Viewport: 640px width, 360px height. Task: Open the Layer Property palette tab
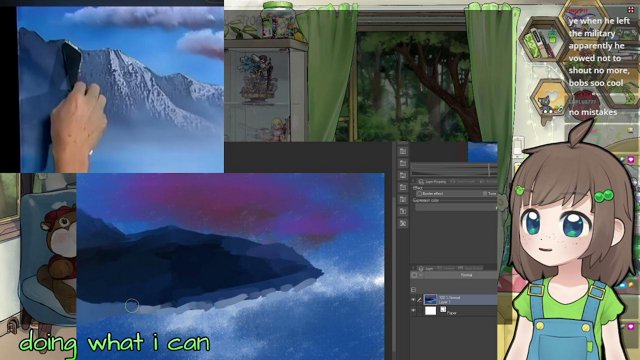432,181
